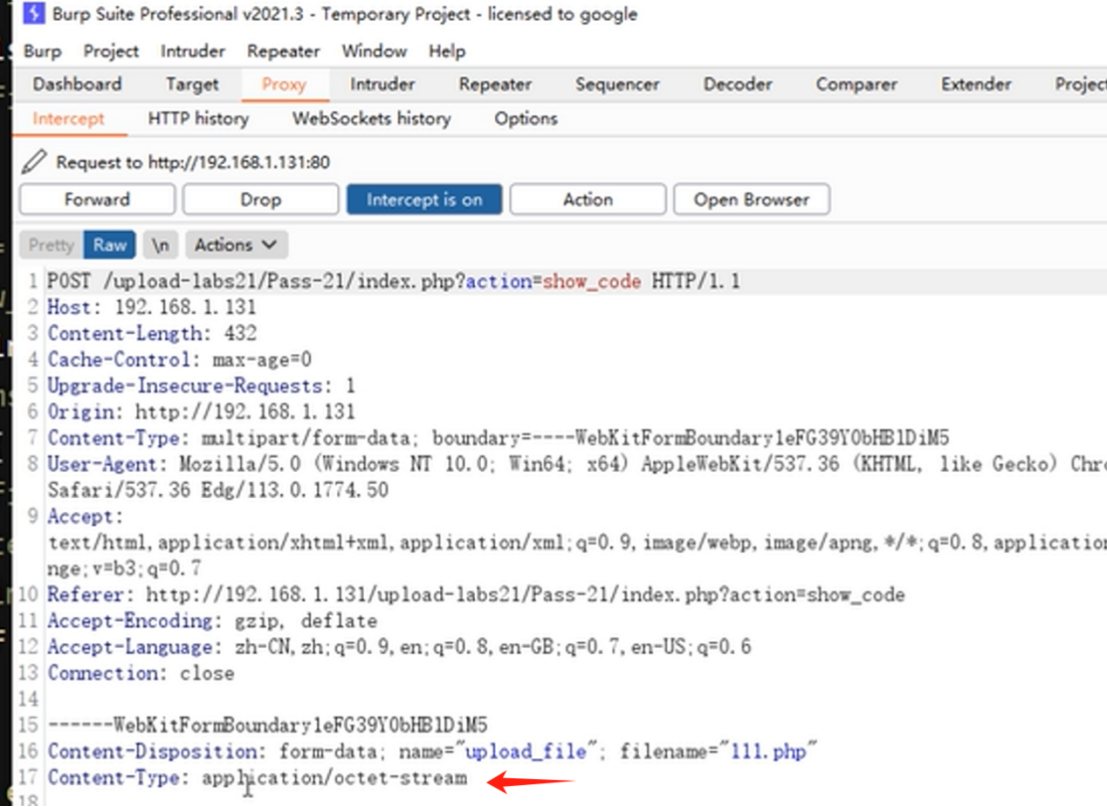Click the 'Accept:' header name on line 9
This screenshot has height=807, width=1107.
(85, 516)
